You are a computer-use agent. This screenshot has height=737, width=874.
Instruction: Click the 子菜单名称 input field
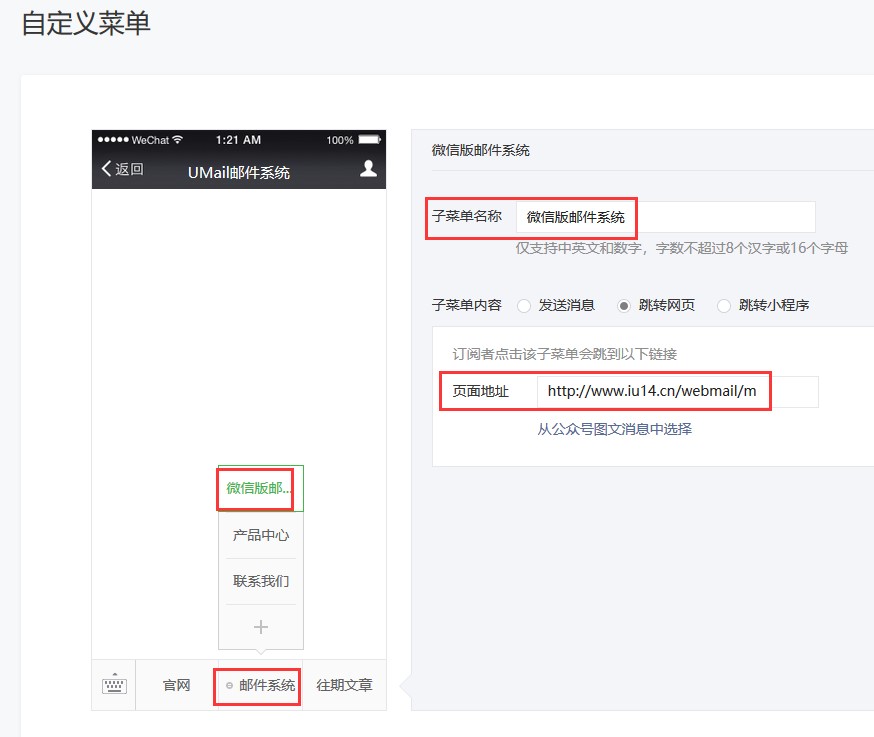point(665,217)
